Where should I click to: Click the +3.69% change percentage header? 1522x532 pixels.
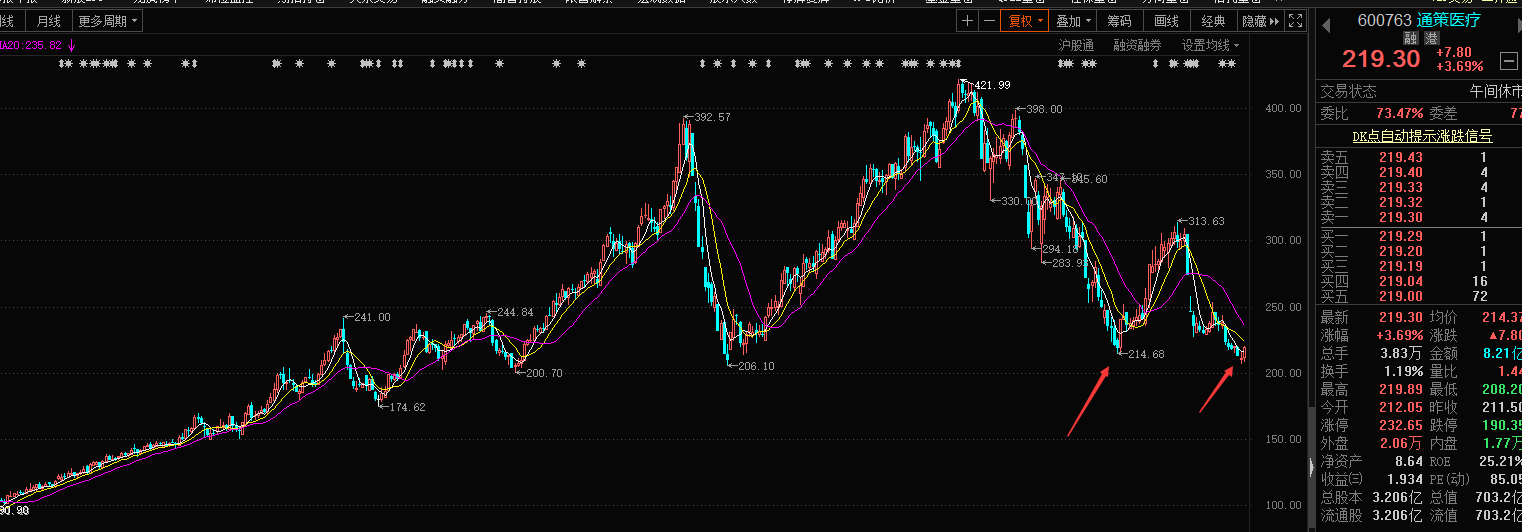tap(1460, 67)
